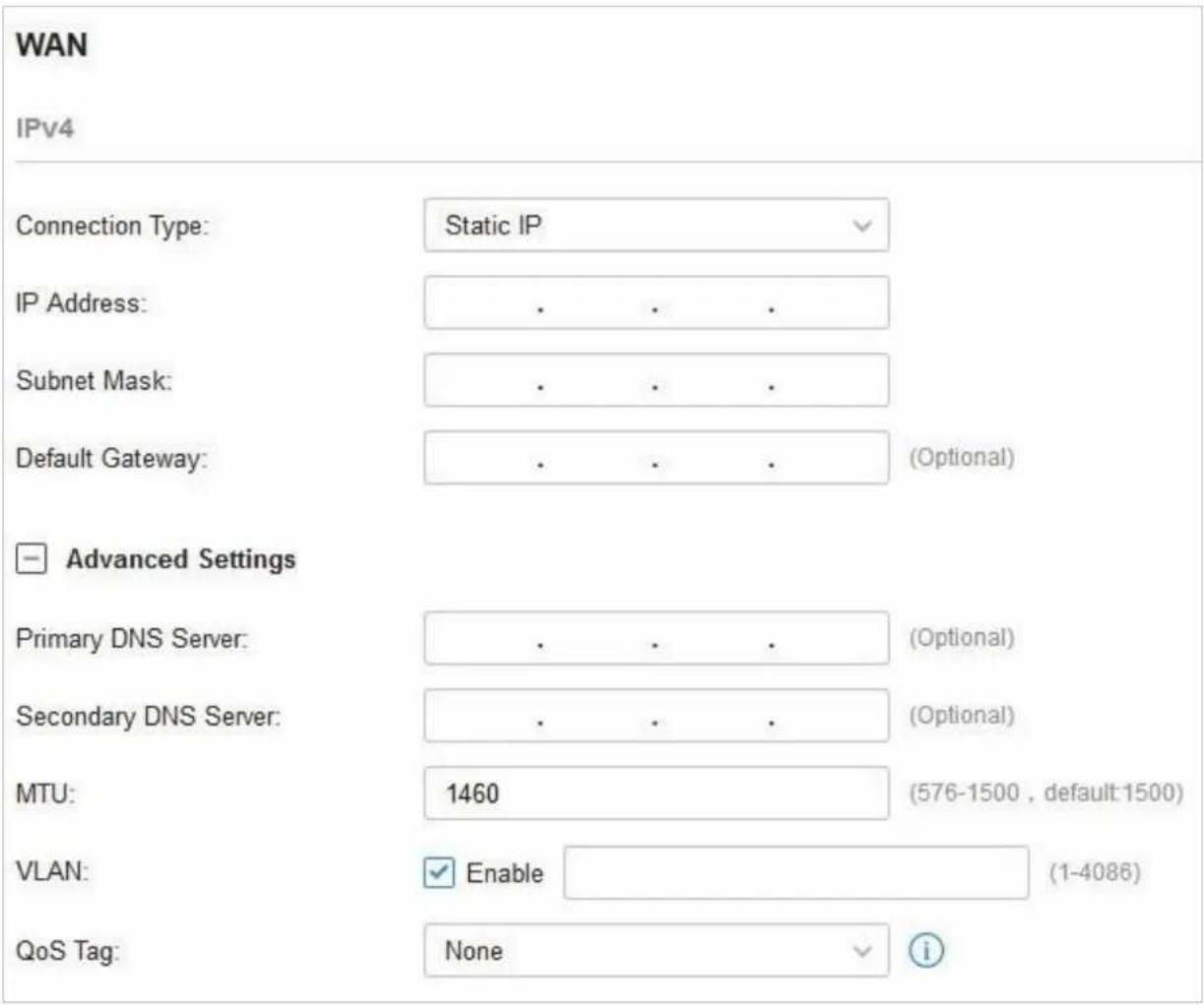Click the MTU range hint text
The image size is (1204, 1005).
(x=1046, y=792)
